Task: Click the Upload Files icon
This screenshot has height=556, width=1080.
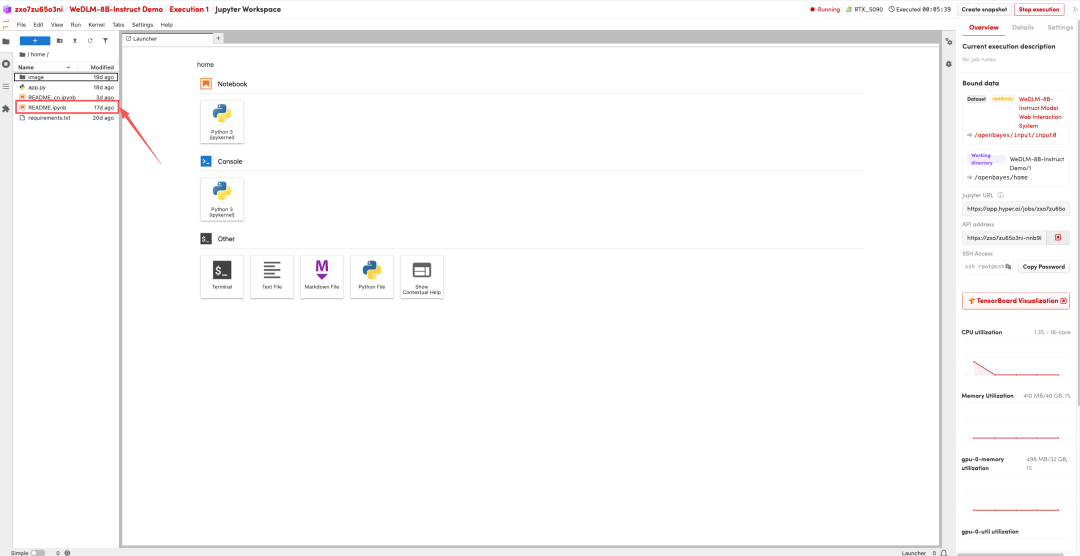Action: tap(74, 40)
